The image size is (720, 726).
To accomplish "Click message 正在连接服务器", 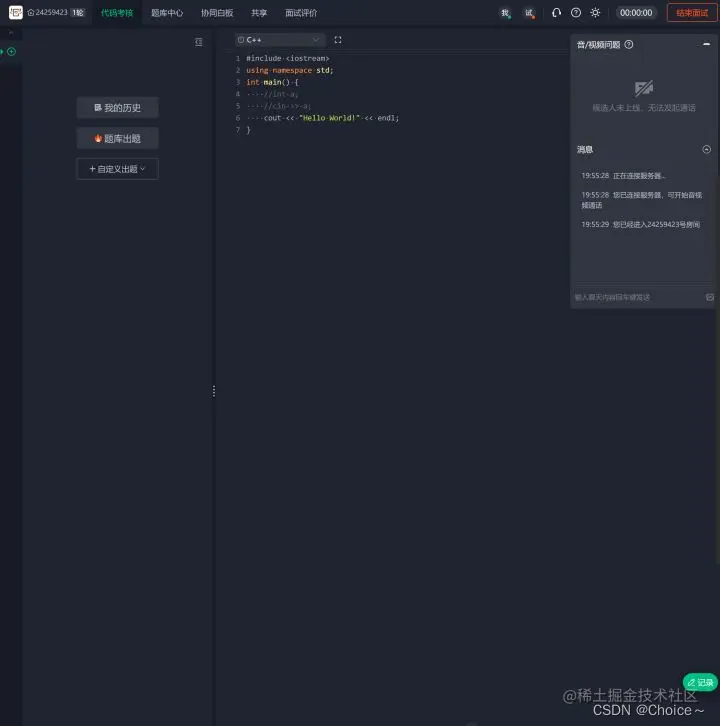I will pyautogui.click(x=624, y=175).
